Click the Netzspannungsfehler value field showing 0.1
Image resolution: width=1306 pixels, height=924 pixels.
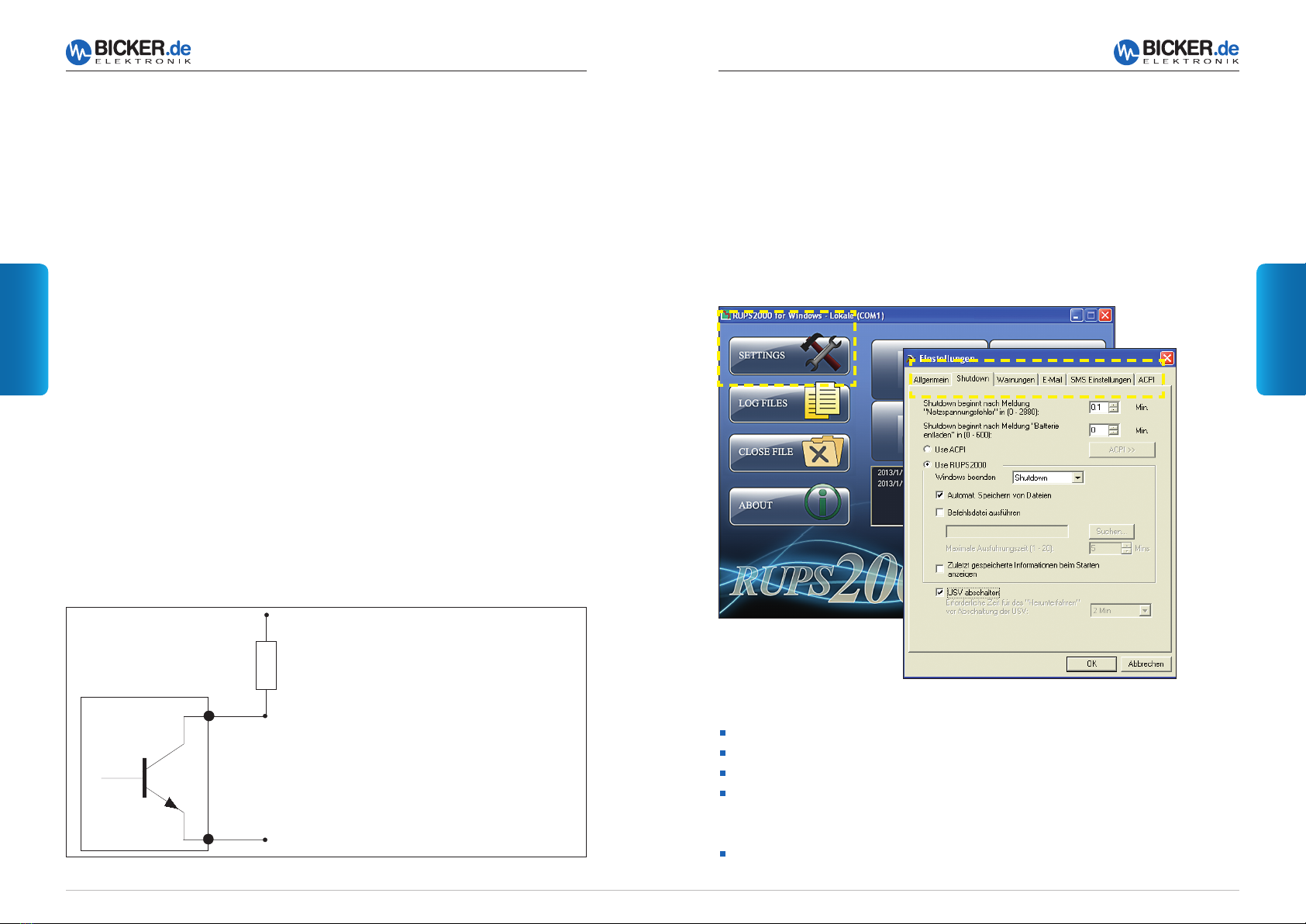1099,407
